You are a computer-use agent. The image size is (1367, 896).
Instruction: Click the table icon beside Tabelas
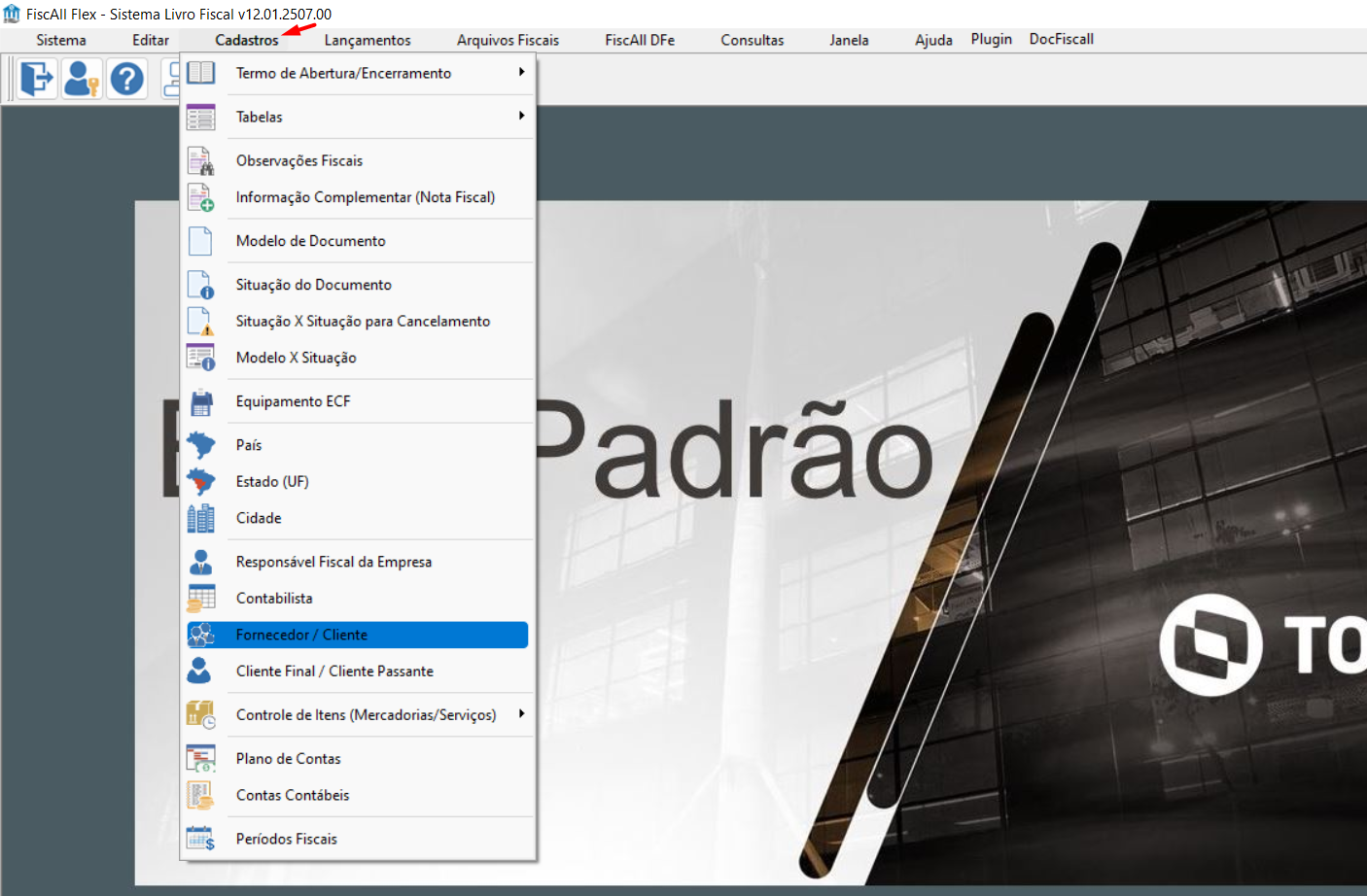(x=201, y=117)
